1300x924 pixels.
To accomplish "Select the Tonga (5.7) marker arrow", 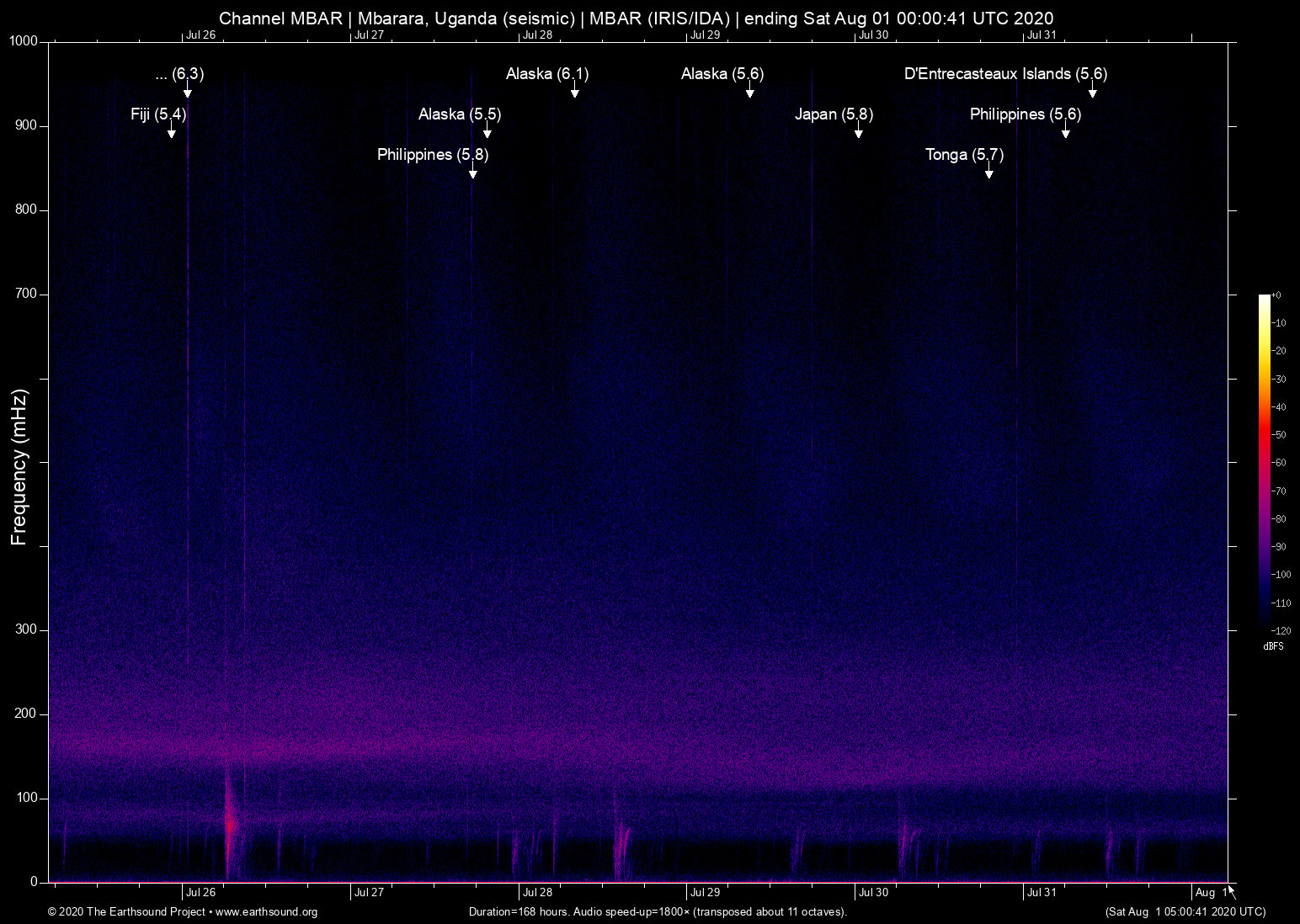I will [989, 171].
